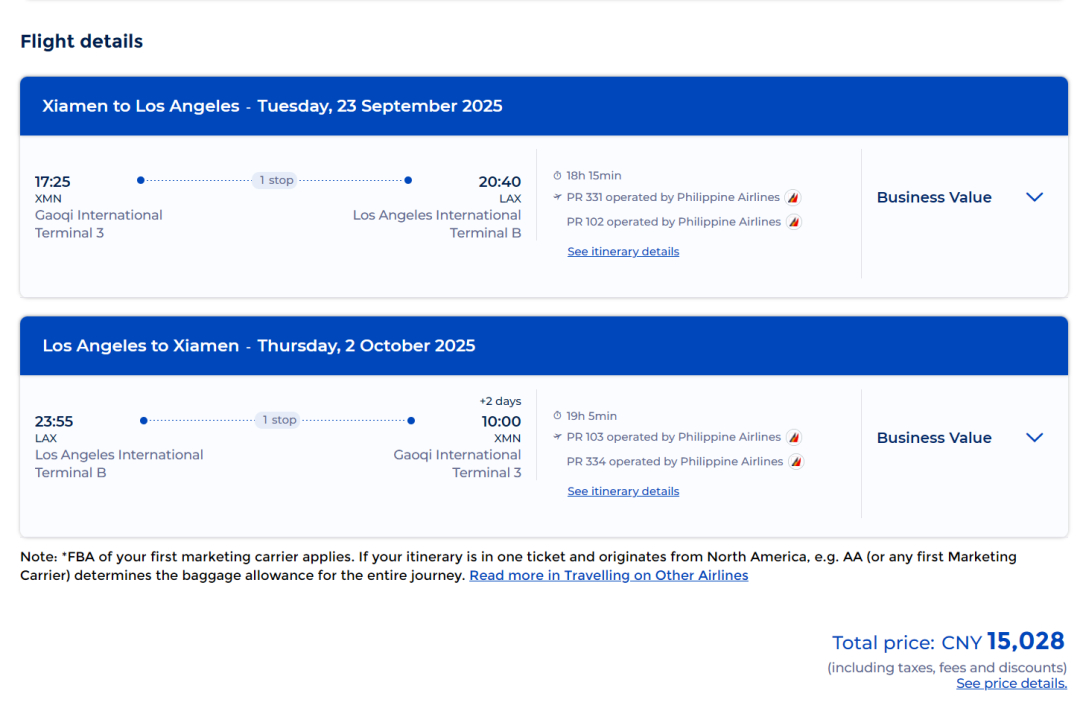Open itinerary details for Xiamen to Los Angeles

[x=623, y=252]
